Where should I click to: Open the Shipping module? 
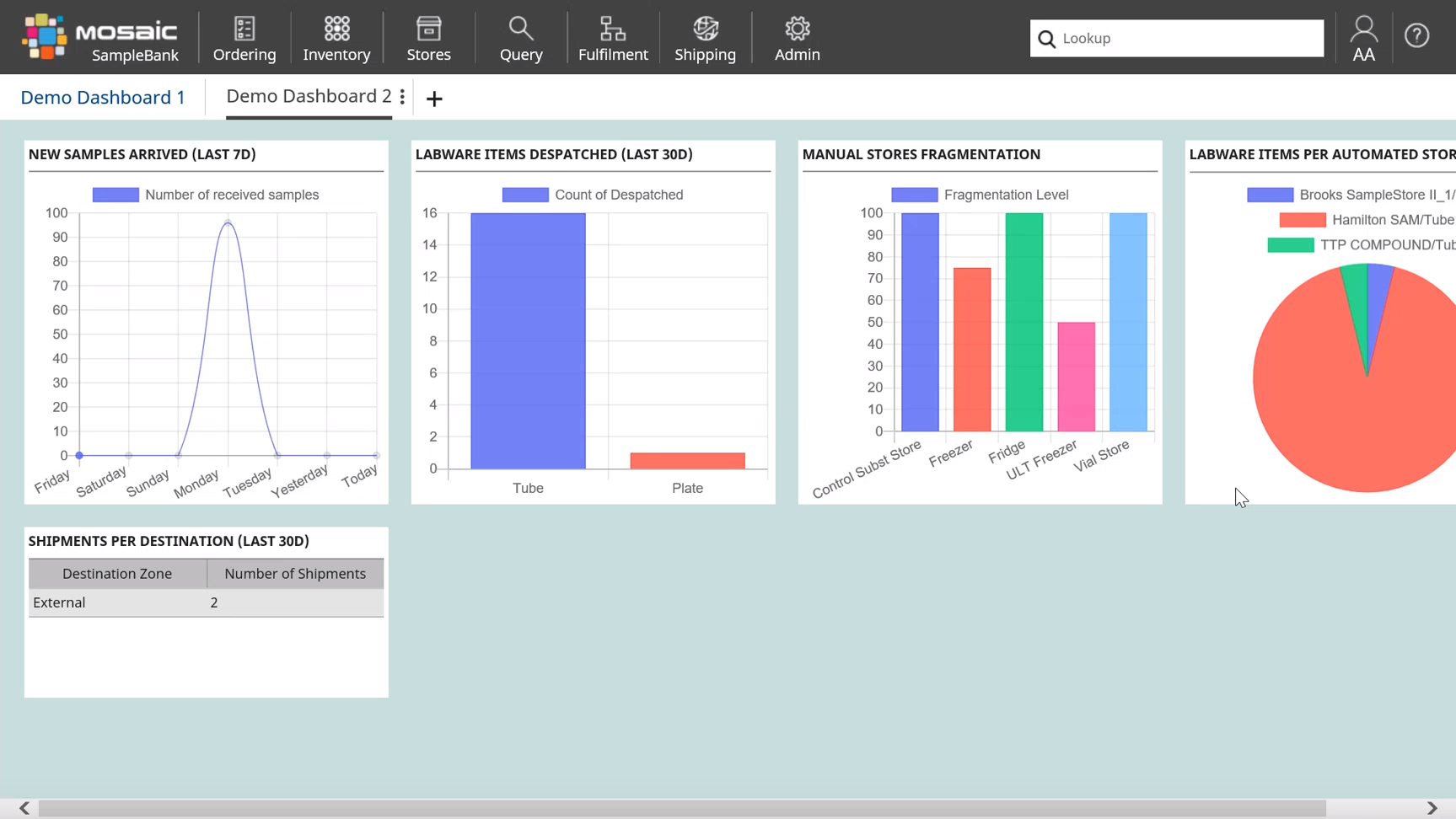point(705,37)
